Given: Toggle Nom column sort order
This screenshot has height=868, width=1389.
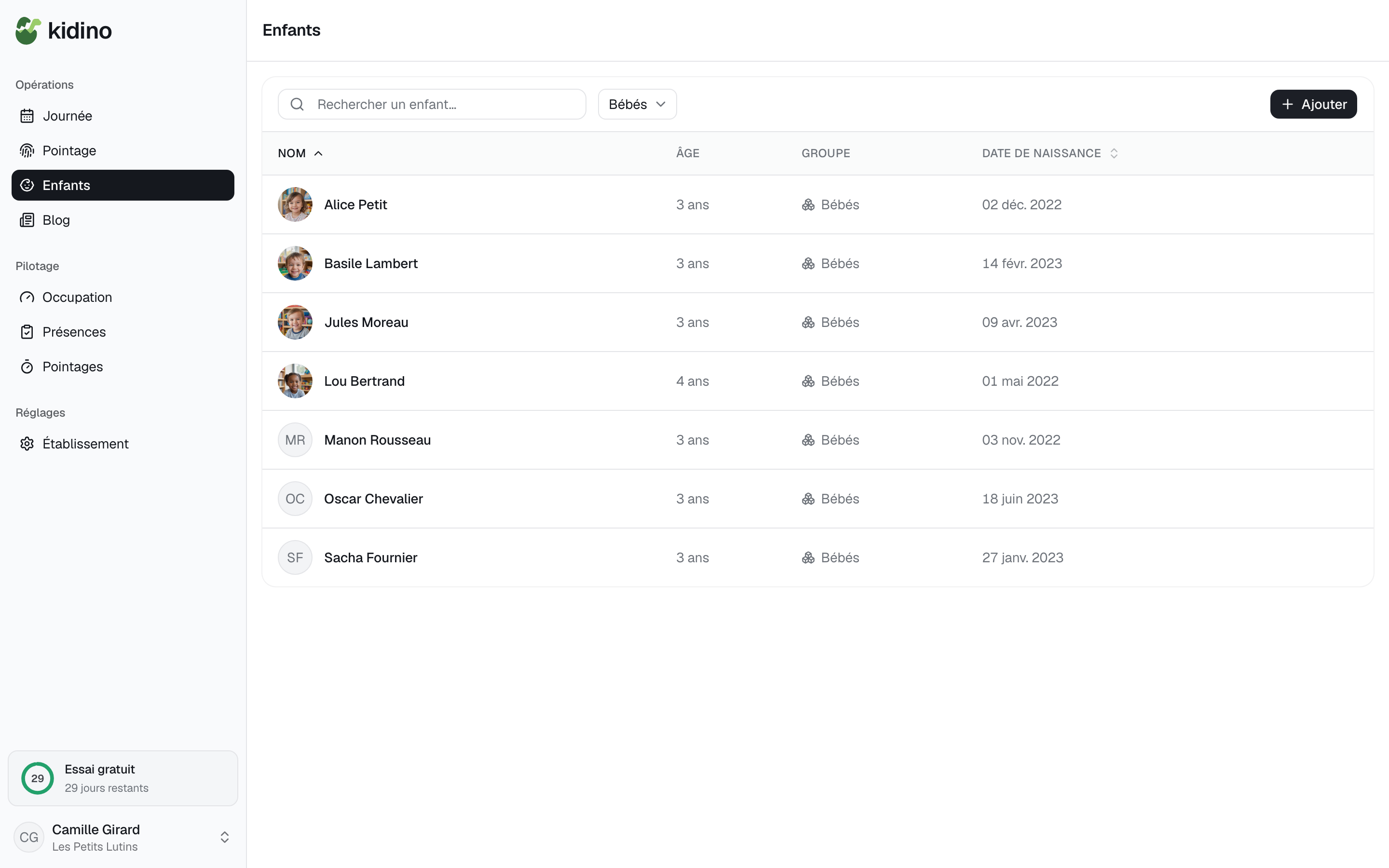Looking at the screenshot, I should click(x=300, y=153).
